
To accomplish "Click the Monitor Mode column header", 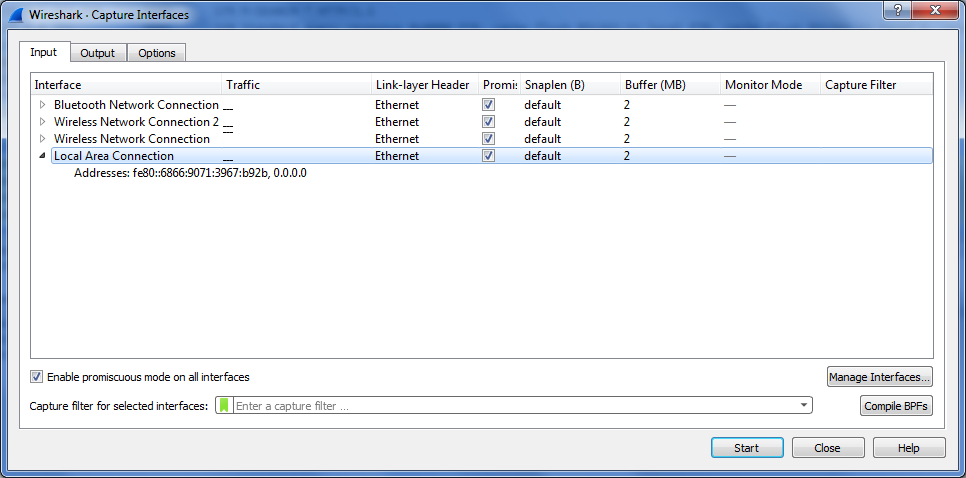I will pos(770,85).
